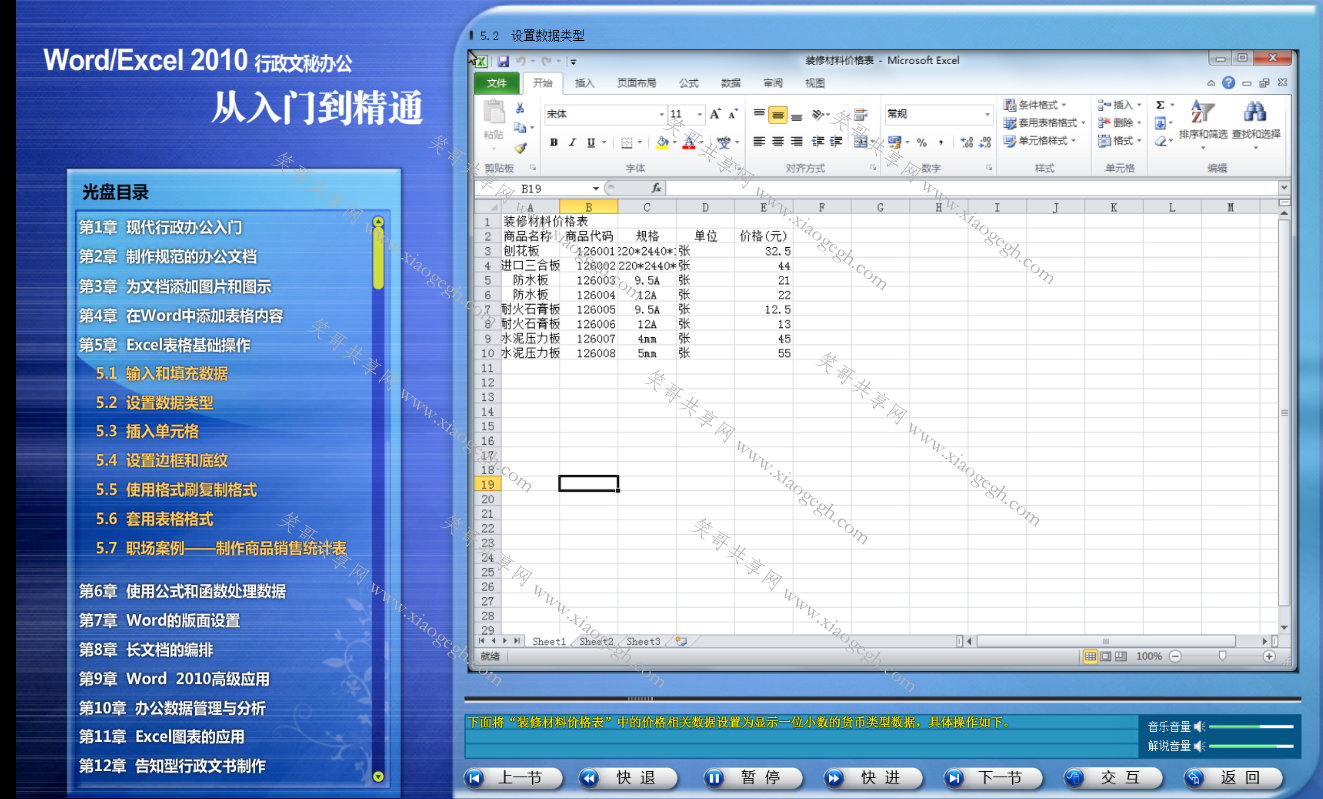Screen dimensions: 1323x799
Task: Select the Format Painter brush icon
Action: tap(520, 147)
